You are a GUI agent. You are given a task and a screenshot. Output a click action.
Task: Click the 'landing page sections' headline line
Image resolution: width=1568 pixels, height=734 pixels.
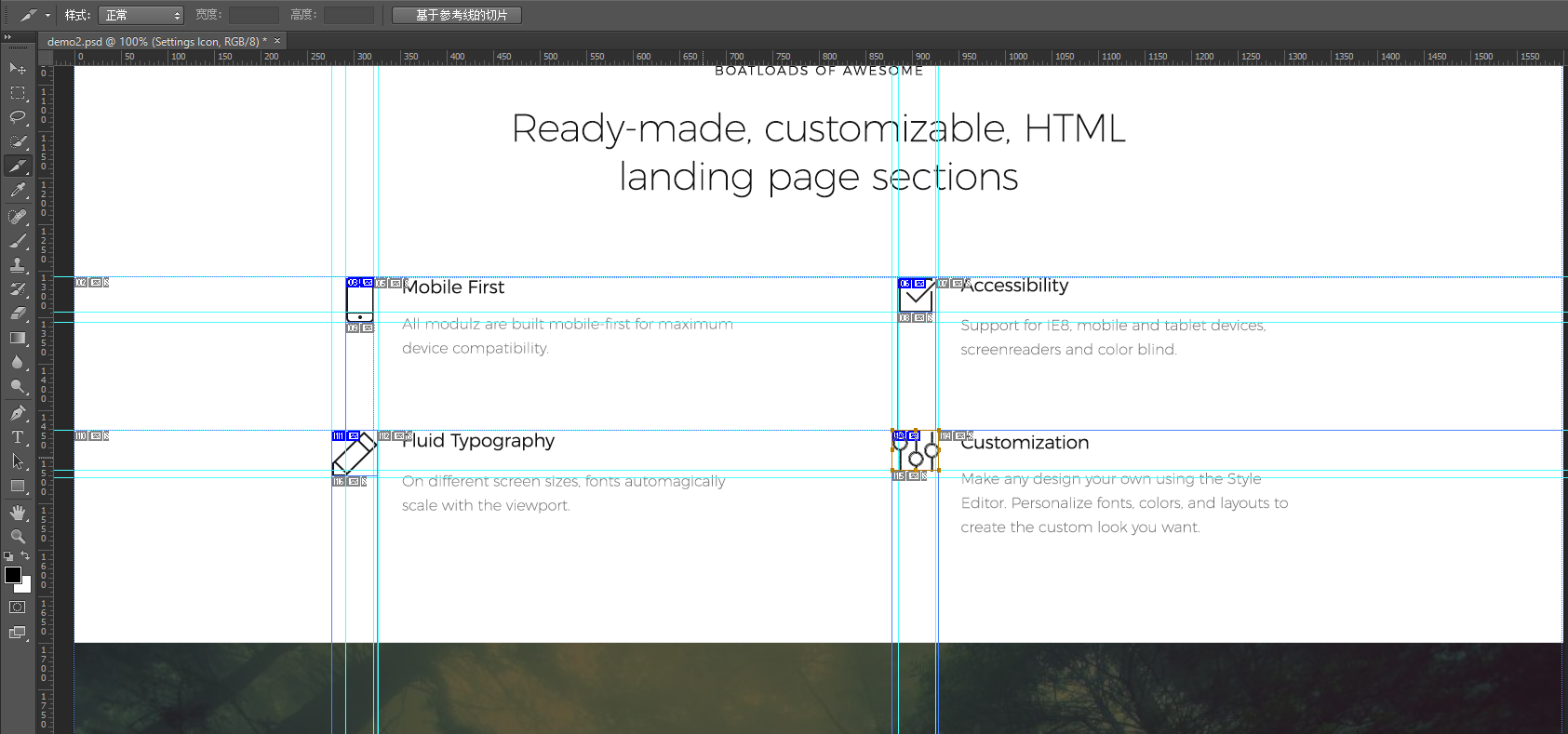[x=819, y=177]
